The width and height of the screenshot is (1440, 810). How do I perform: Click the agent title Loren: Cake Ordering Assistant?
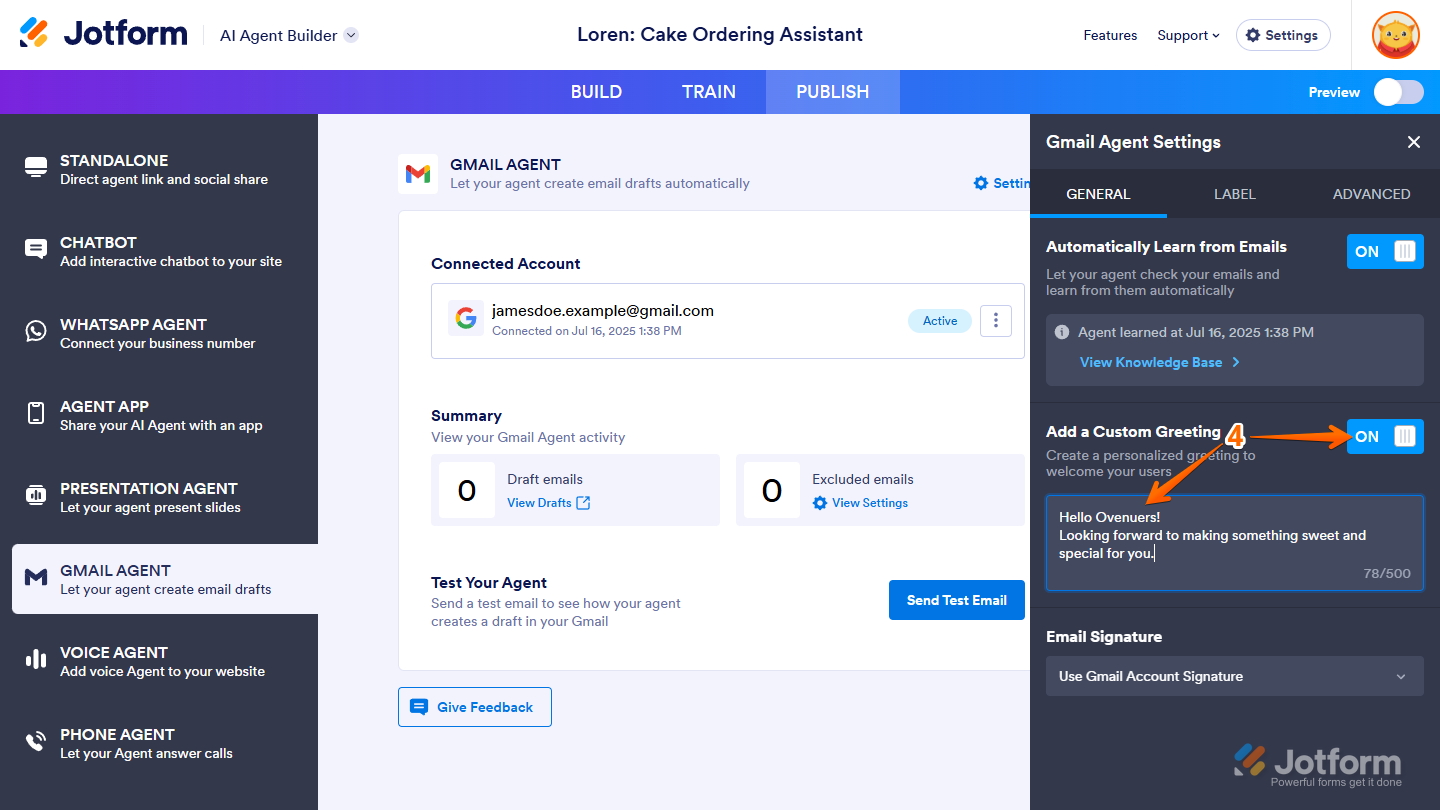[x=720, y=35]
